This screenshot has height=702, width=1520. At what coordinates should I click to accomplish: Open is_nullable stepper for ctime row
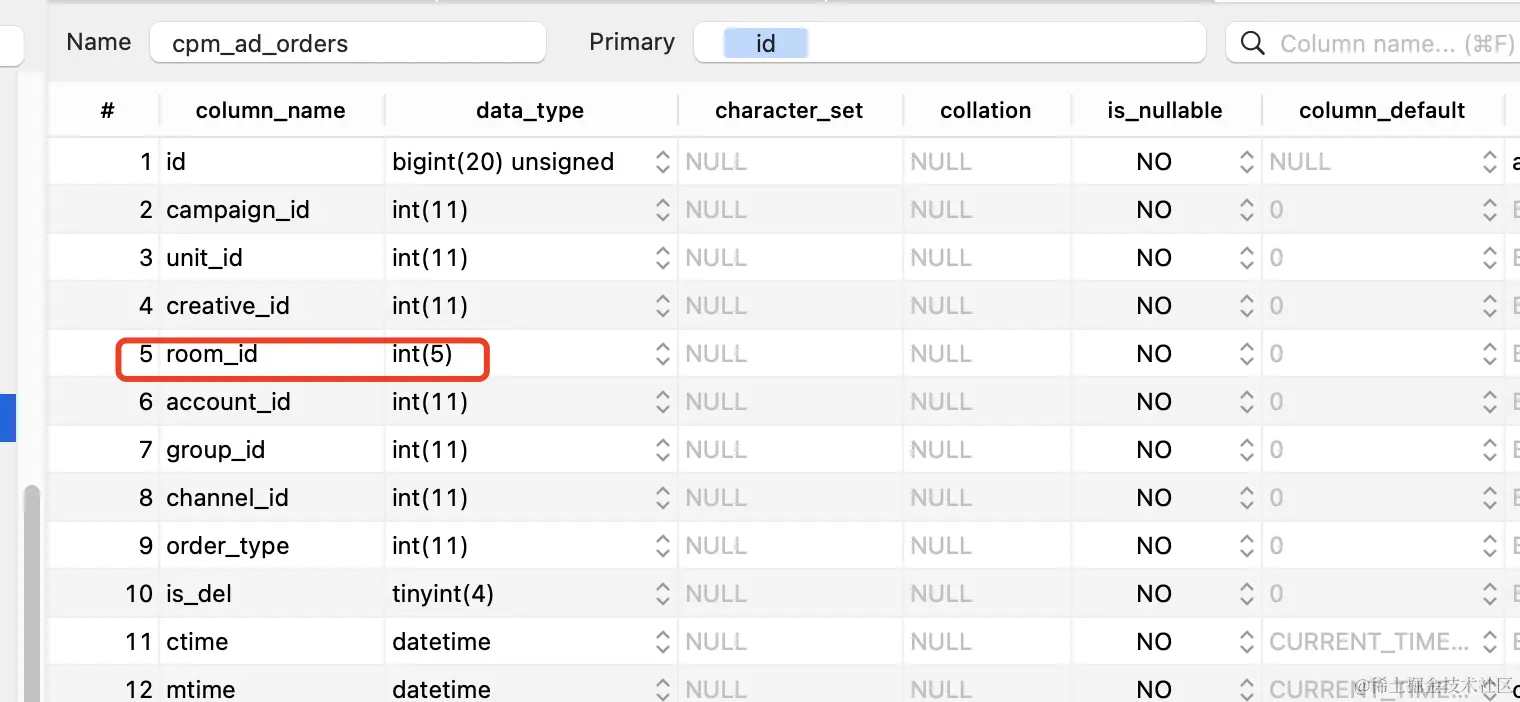point(1246,642)
